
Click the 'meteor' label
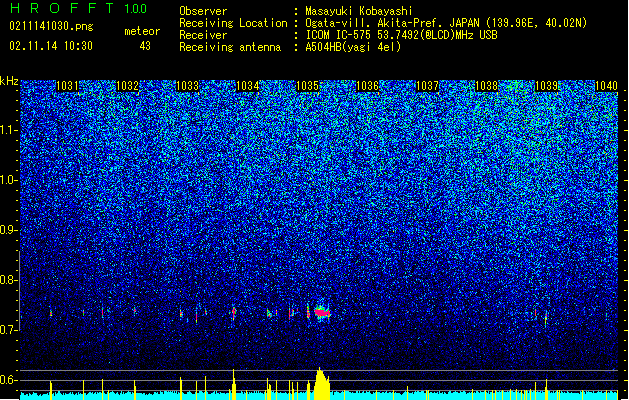[142, 31]
